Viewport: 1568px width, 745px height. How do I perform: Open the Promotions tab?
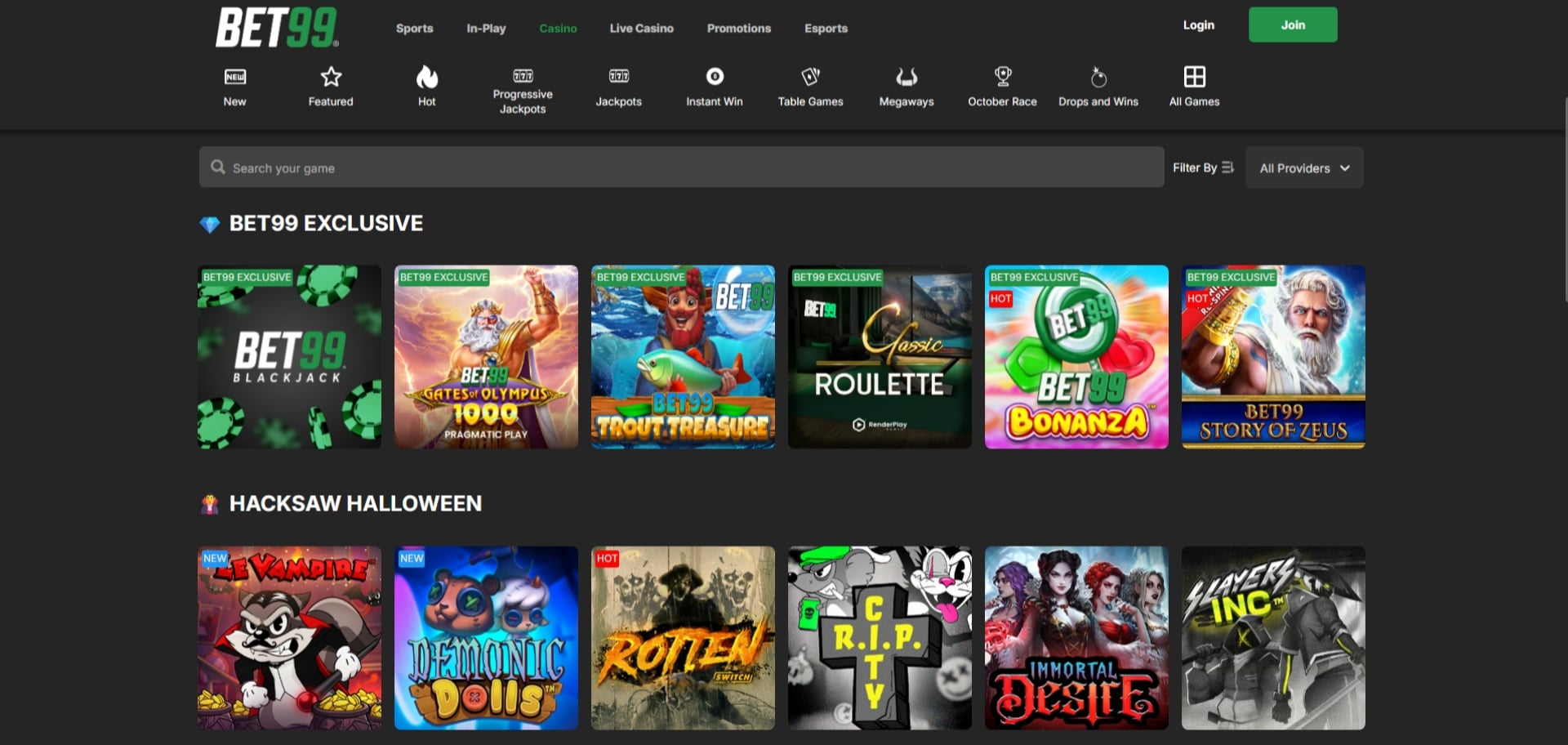739,29
